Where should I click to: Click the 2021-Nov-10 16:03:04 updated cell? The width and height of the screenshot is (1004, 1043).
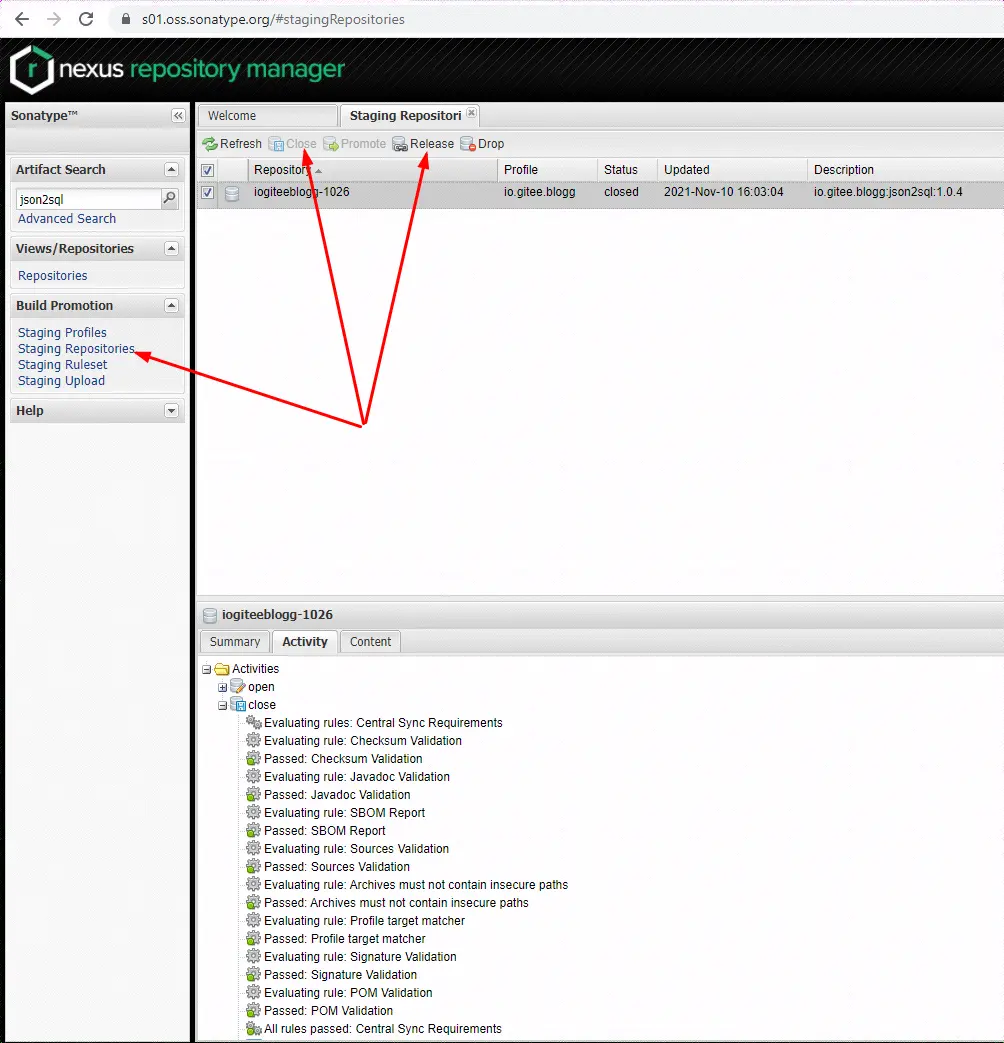click(724, 192)
